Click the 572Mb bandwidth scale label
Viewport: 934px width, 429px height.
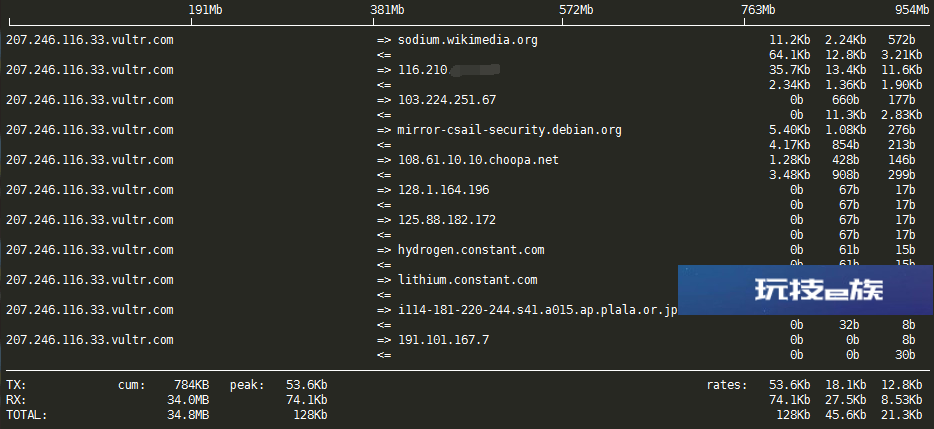click(x=577, y=10)
